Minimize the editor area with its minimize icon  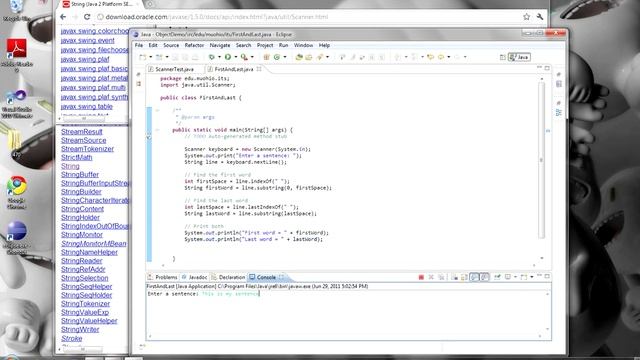(x=539, y=68)
